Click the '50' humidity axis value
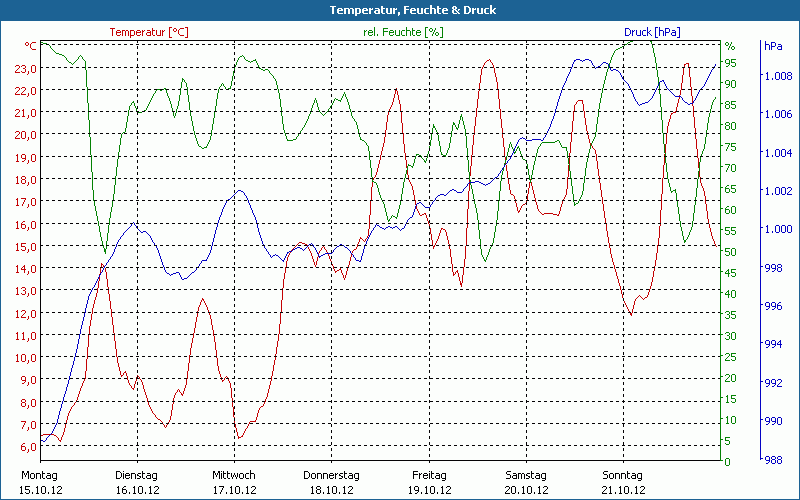 pyautogui.click(x=731, y=252)
